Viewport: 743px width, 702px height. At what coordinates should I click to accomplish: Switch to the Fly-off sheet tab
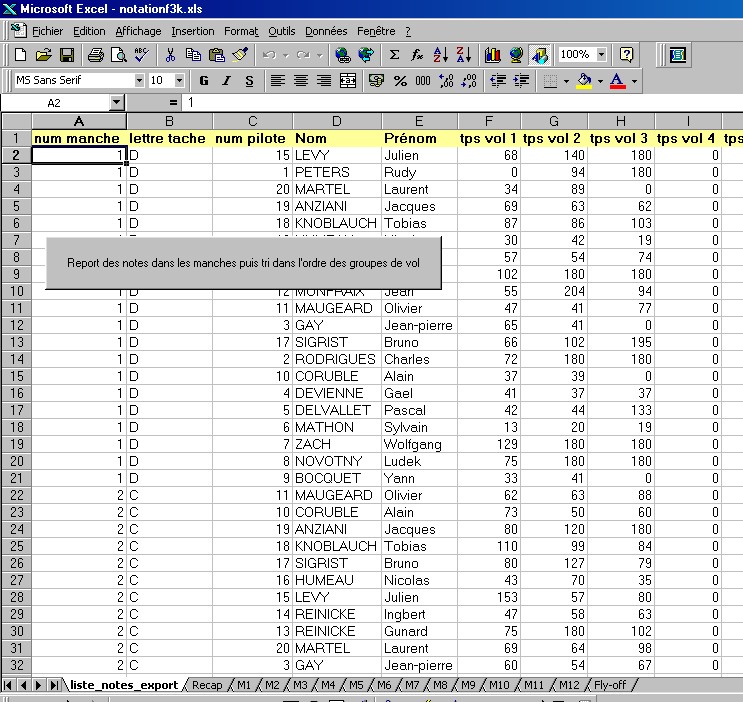(610, 685)
